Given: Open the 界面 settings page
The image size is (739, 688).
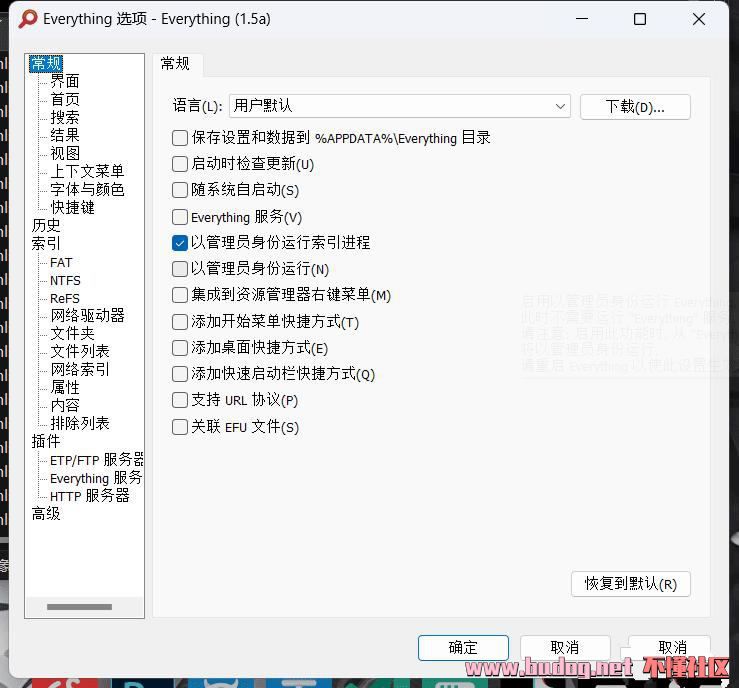Looking at the screenshot, I should click(x=65, y=81).
